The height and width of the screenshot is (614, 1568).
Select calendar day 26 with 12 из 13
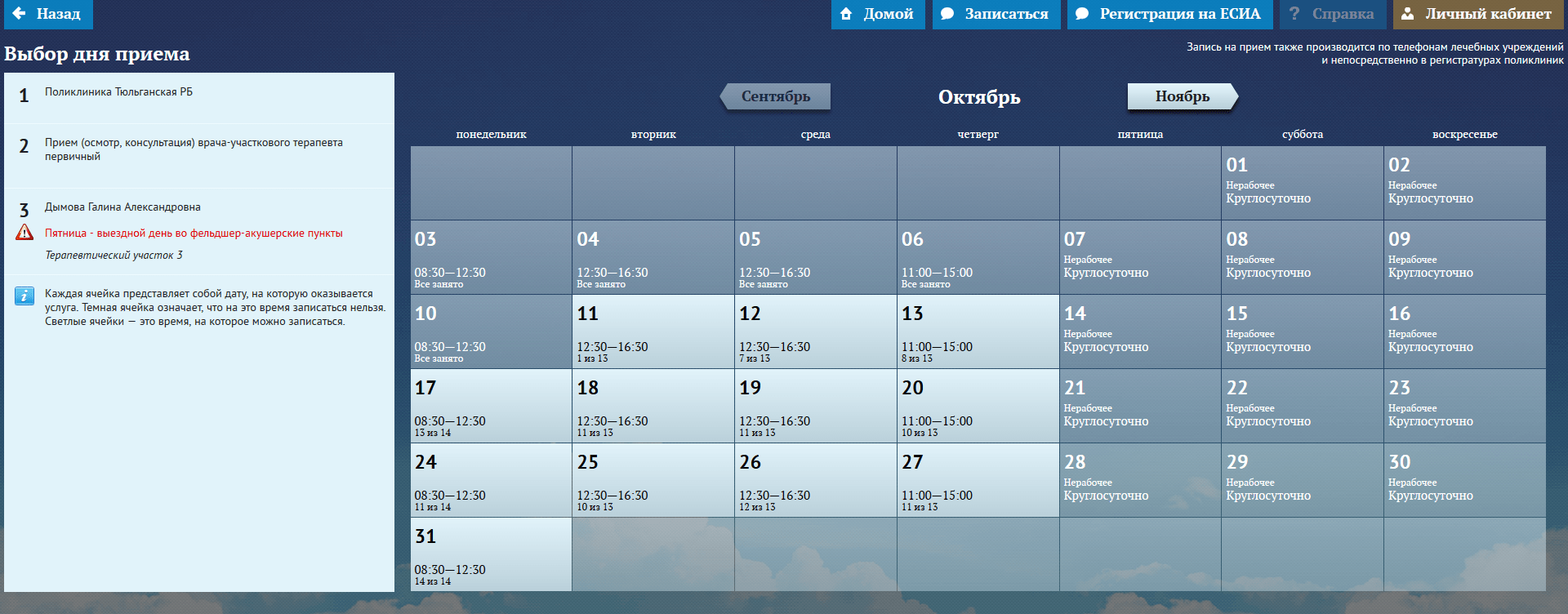816,480
